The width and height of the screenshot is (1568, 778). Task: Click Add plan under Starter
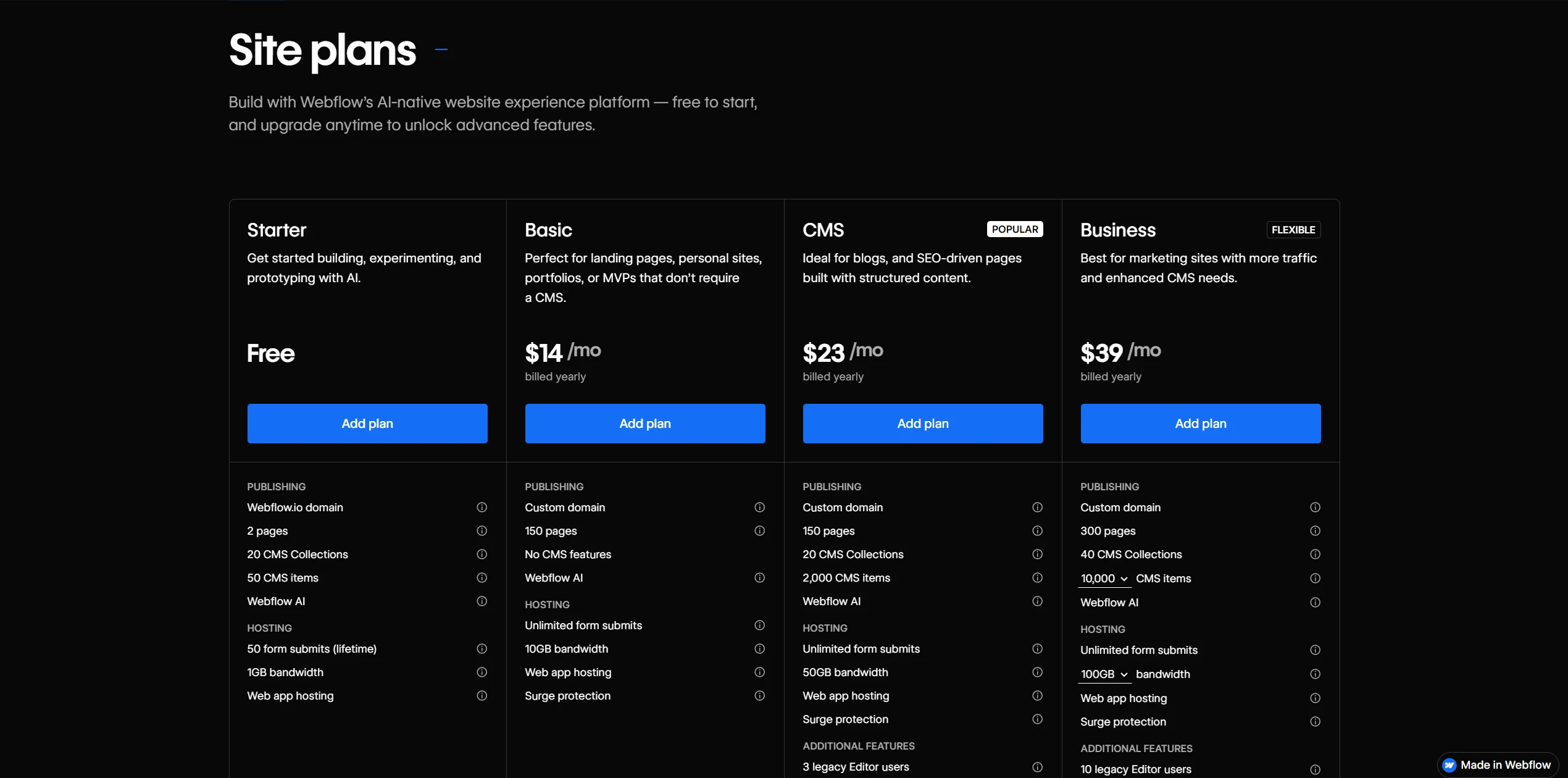[x=367, y=424]
